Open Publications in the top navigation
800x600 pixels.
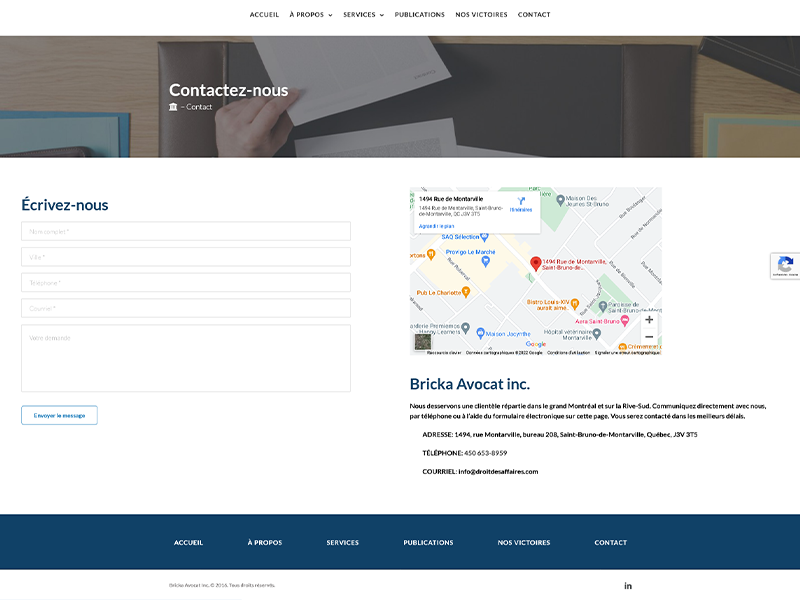coord(420,15)
